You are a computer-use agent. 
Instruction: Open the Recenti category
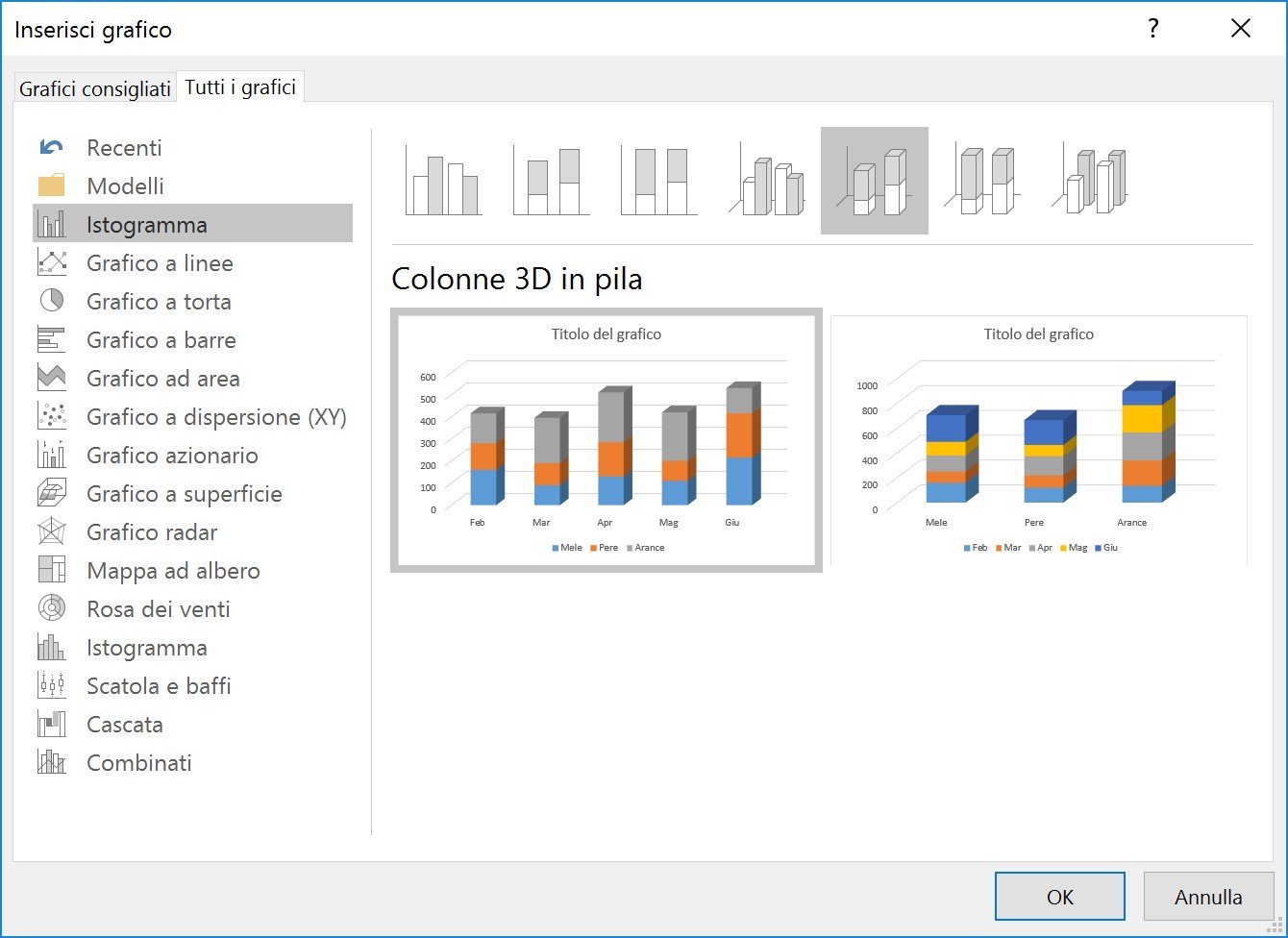coord(192,147)
